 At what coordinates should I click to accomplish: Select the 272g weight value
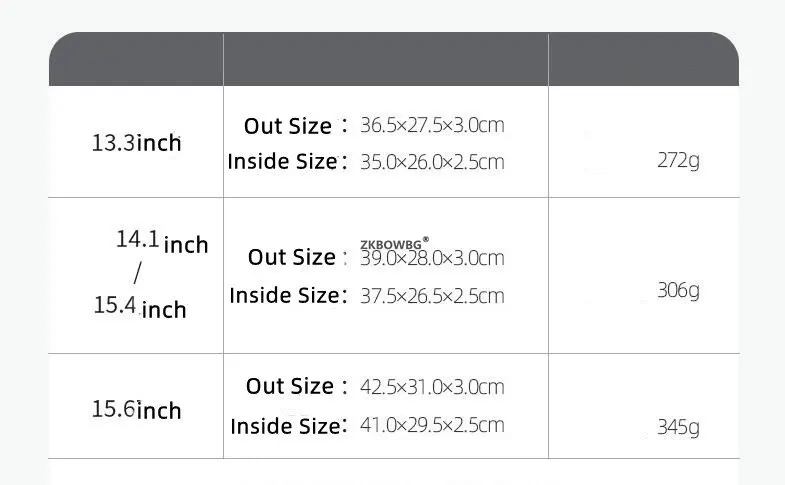(x=678, y=161)
